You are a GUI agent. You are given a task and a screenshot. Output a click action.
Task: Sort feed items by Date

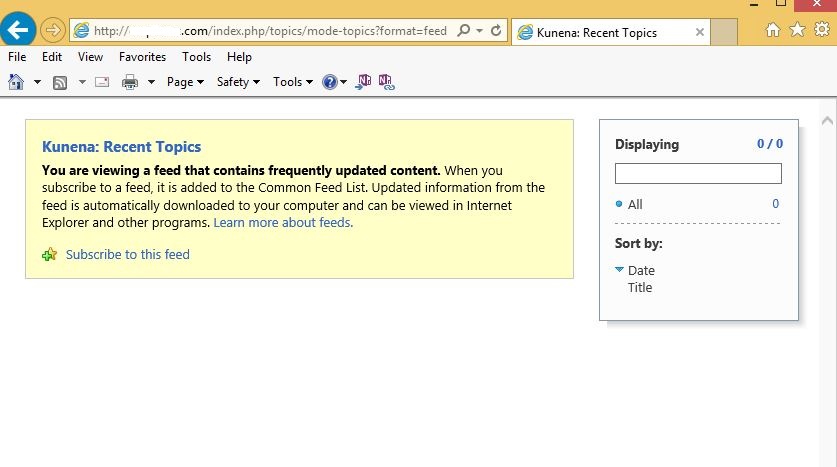tap(641, 271)
